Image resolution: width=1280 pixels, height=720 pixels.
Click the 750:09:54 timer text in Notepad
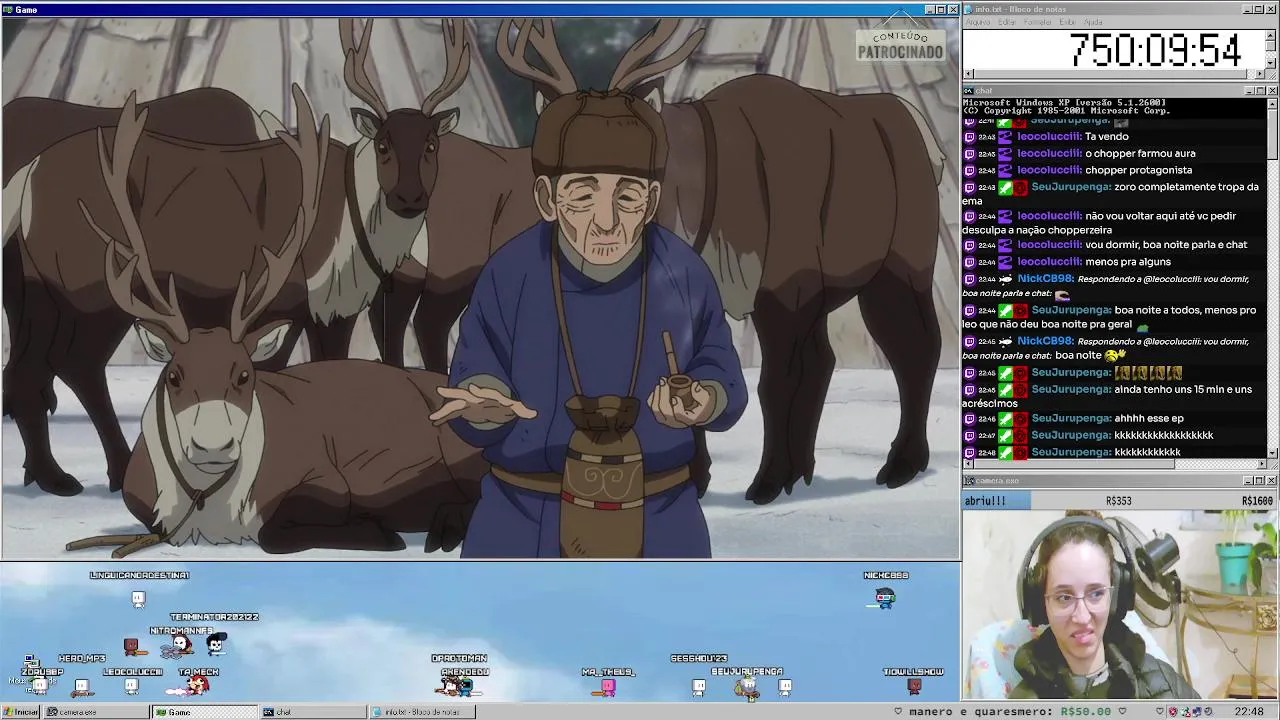[1155, 50]
